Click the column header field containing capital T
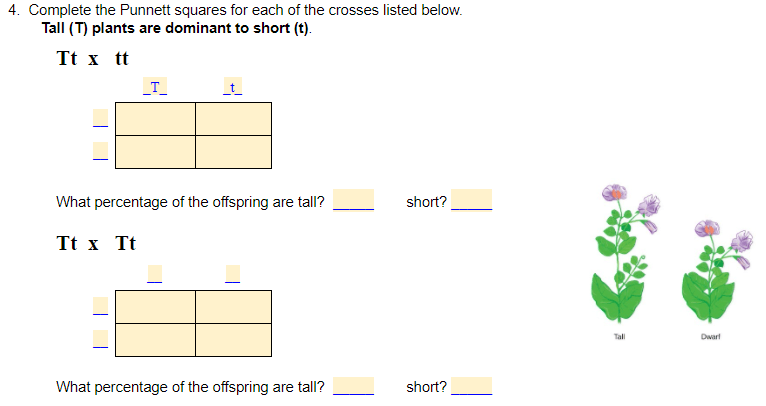The height and width of the screenshot is (406, 766). (x=154, y=88)
